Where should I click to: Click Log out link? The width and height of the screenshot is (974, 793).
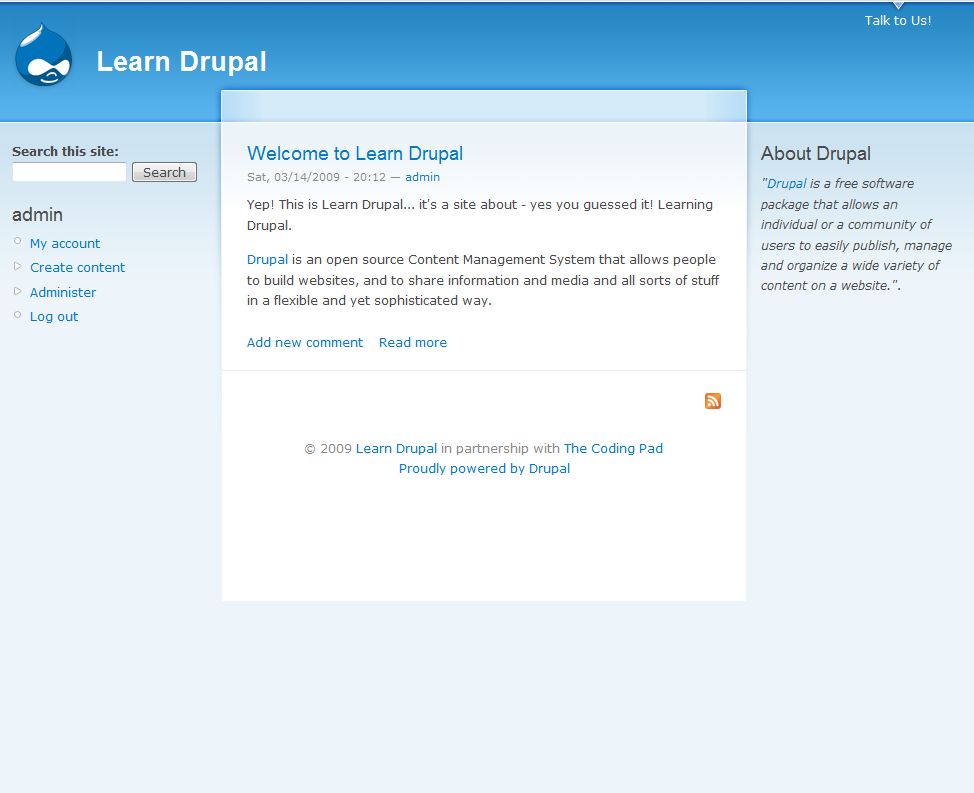[x=54, y=317]
